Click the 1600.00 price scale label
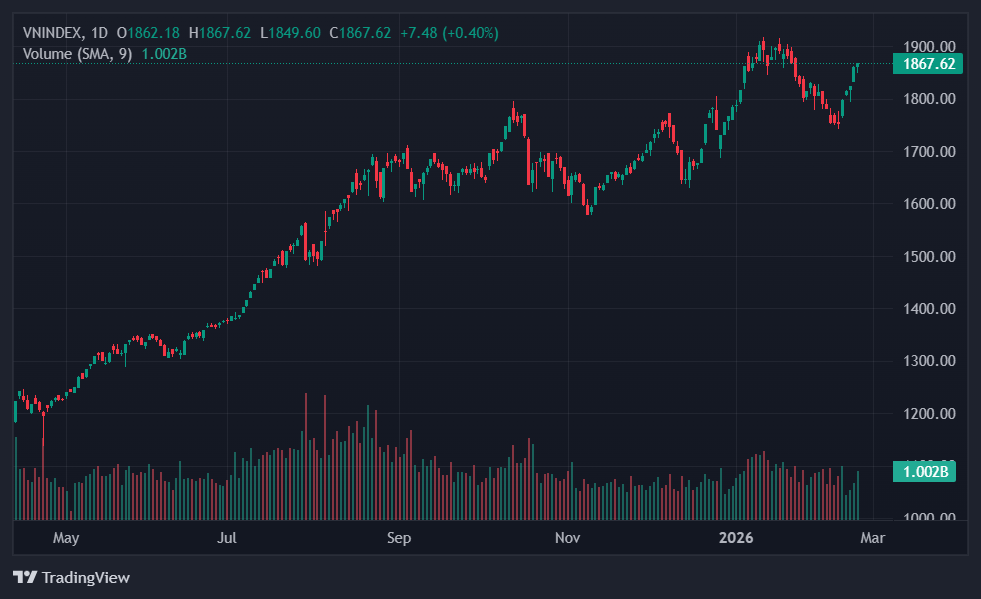981x599 pixels. click(928, 204)
